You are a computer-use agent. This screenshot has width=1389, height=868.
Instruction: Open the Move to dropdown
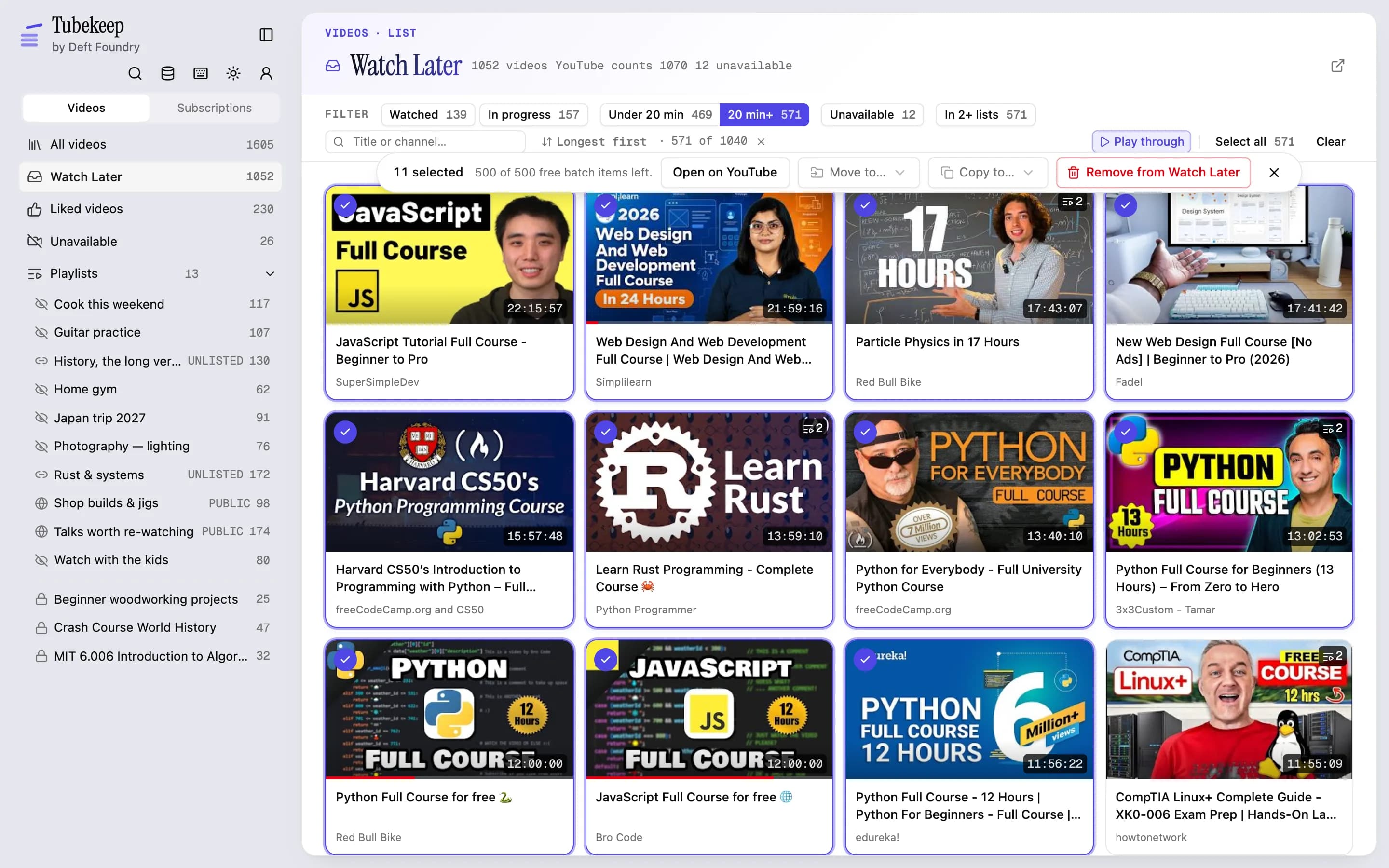[x=858, y=172]
